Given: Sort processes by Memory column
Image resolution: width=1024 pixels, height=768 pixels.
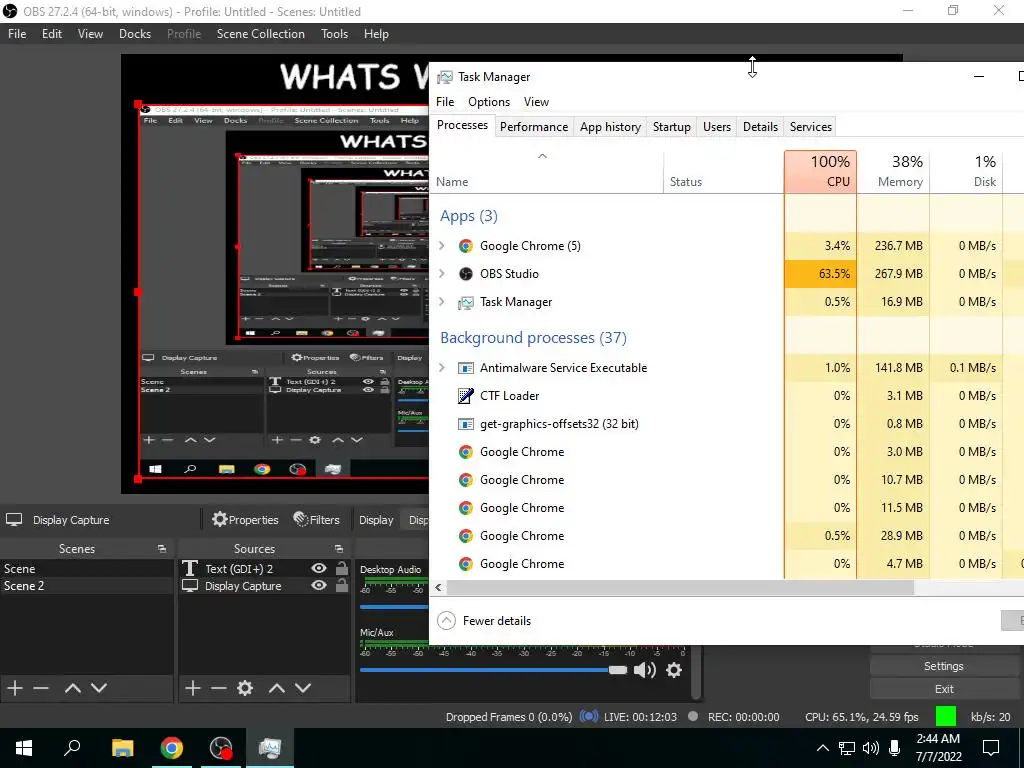Looking at the screenshot, I should pyautogui.click(x=893, y=172).
